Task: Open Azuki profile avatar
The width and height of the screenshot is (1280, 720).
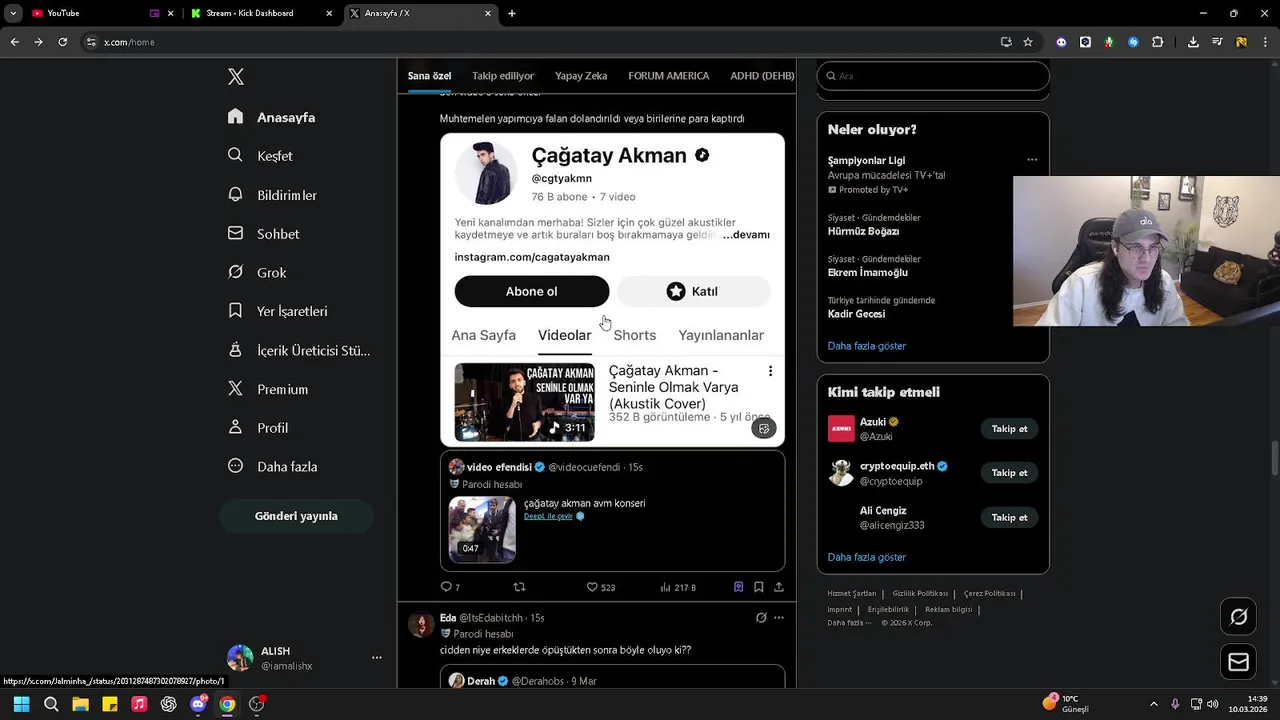Action: coord(841,429)
